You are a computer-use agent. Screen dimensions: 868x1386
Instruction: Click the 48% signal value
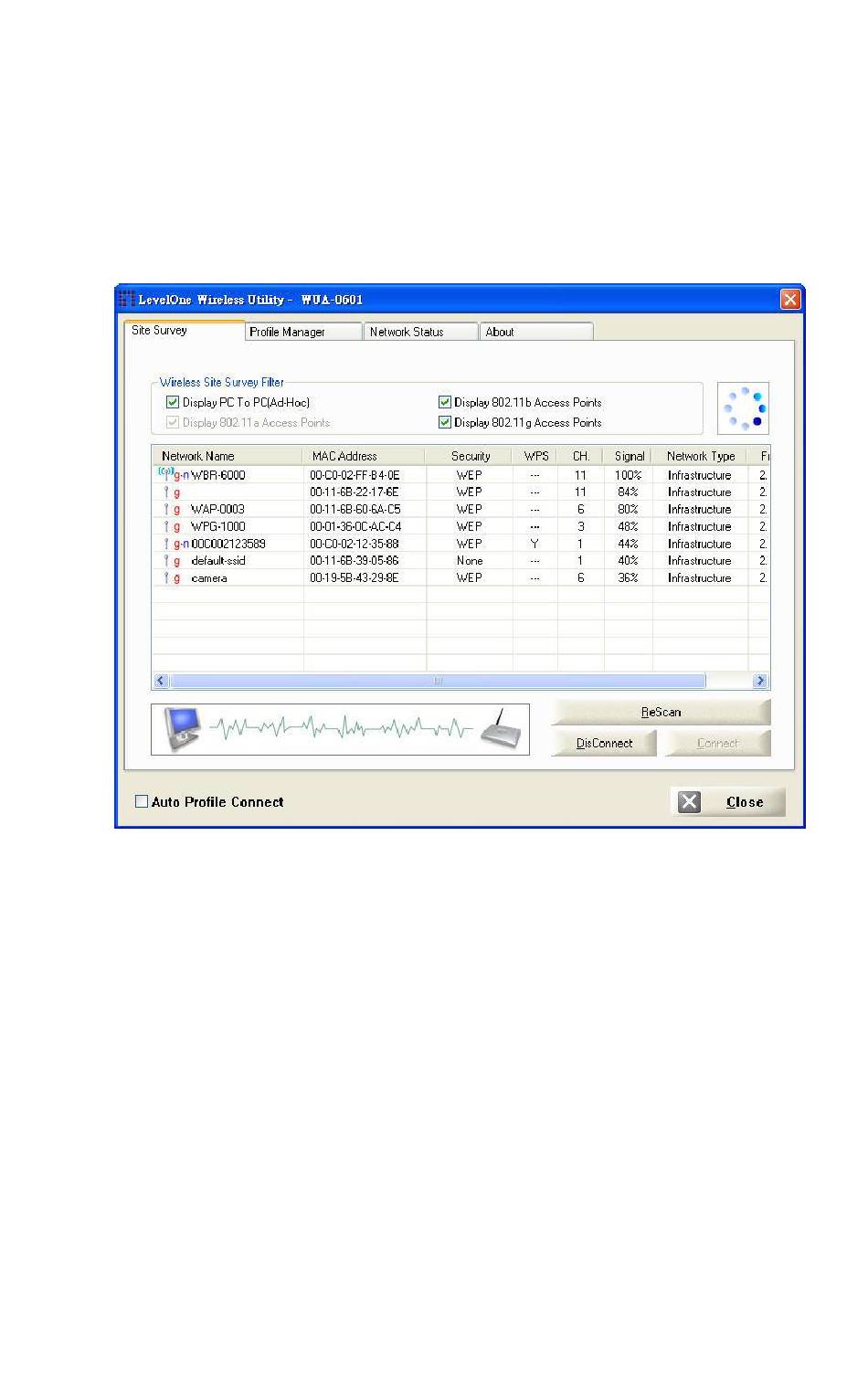pos(628,526)
